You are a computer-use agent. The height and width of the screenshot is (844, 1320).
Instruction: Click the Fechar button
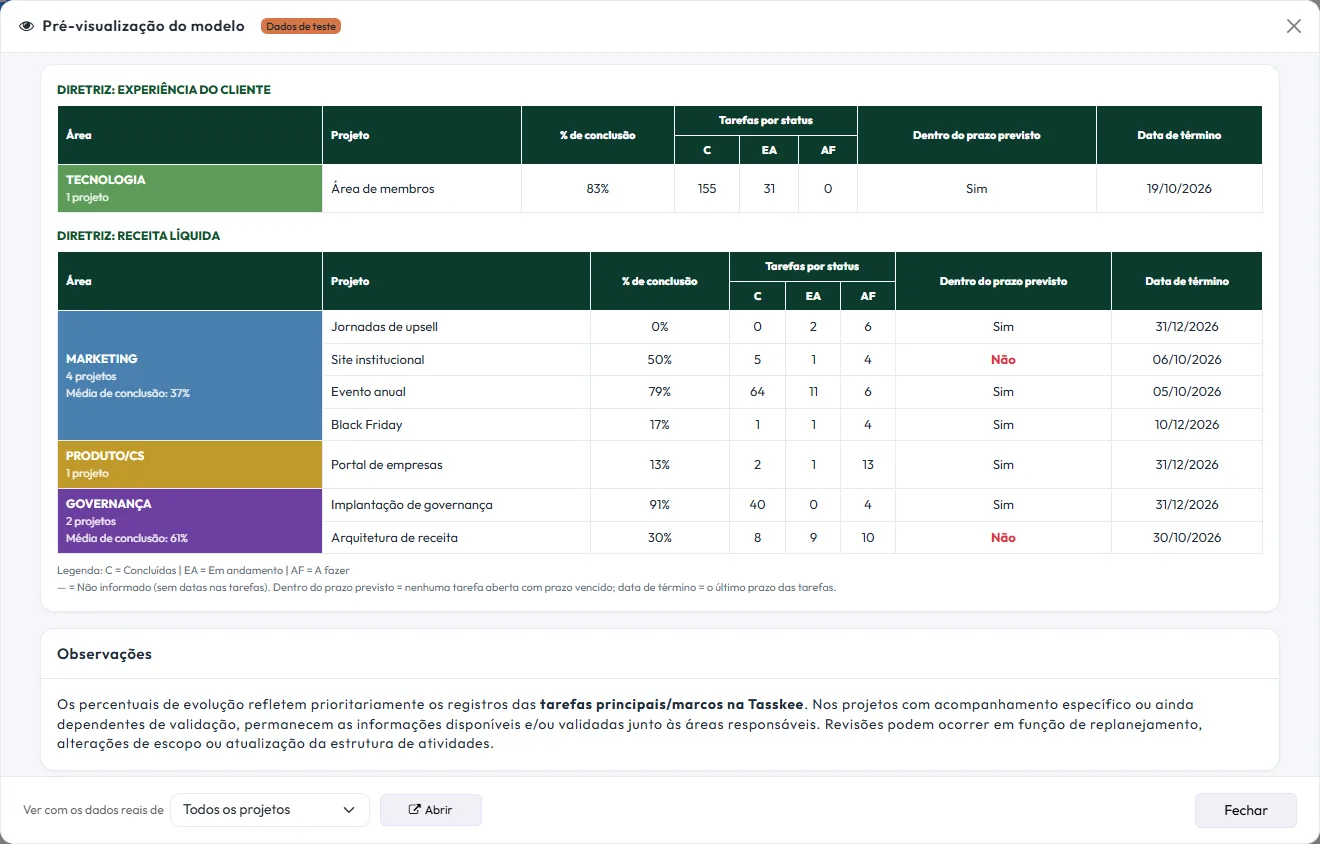[1246, 810]
